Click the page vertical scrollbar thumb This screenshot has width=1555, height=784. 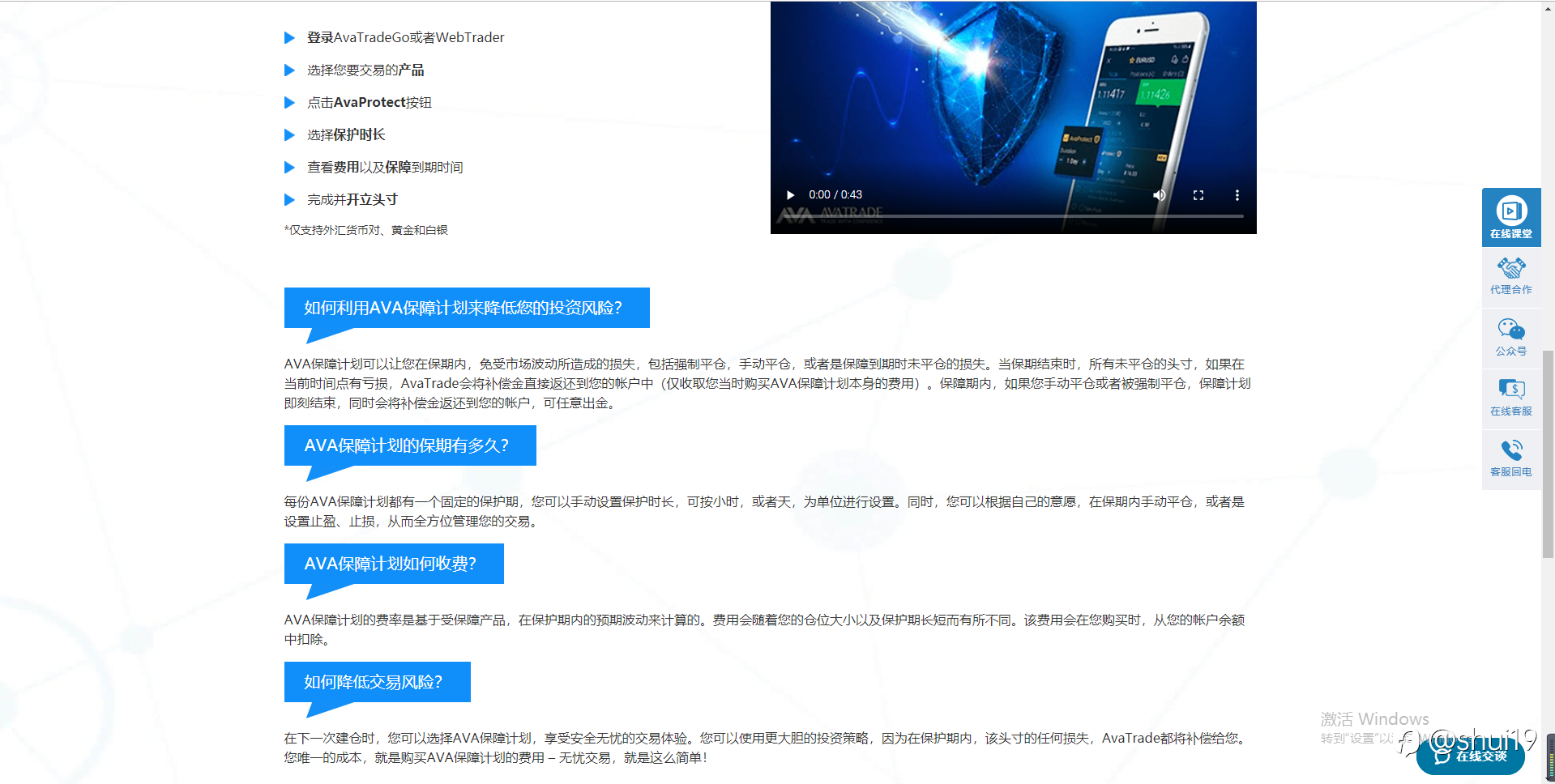pos(1548,454)
